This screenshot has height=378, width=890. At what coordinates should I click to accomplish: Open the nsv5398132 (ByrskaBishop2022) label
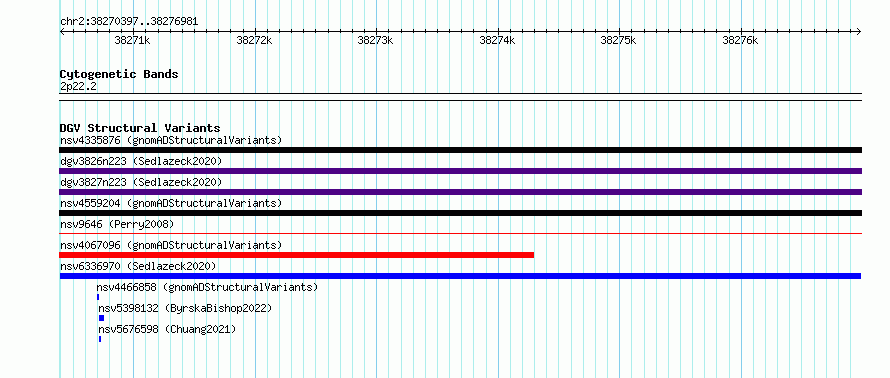[185, 308]
